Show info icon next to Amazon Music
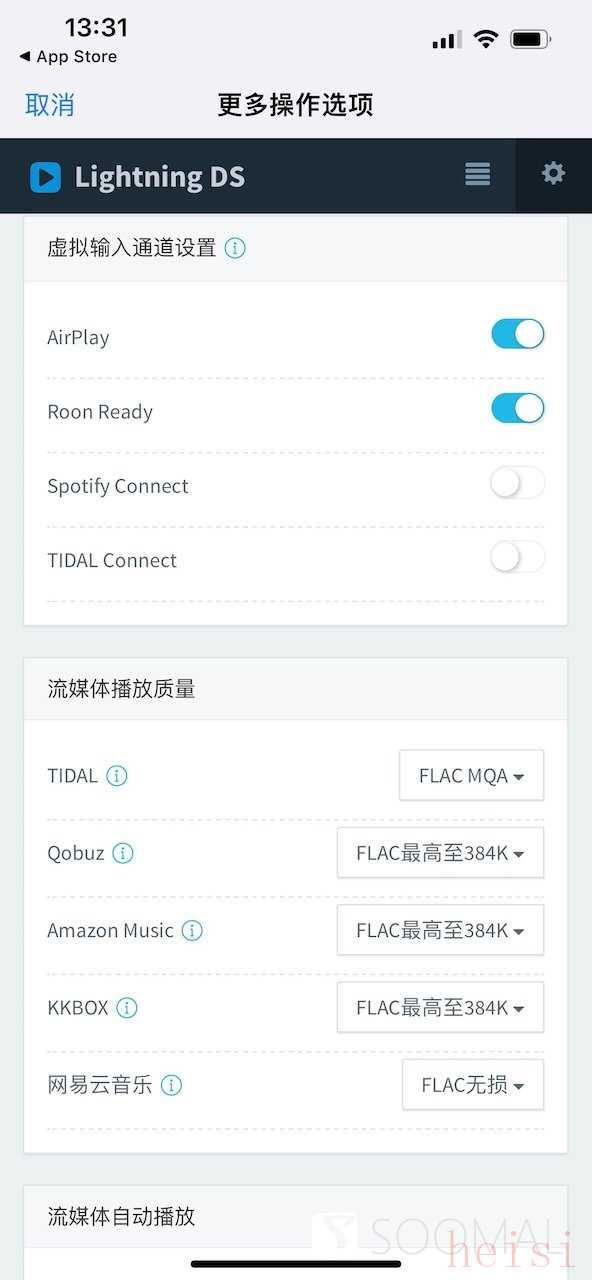Image resolution: width=592 pixels, height=1280 pixels. tap(192, 931)
